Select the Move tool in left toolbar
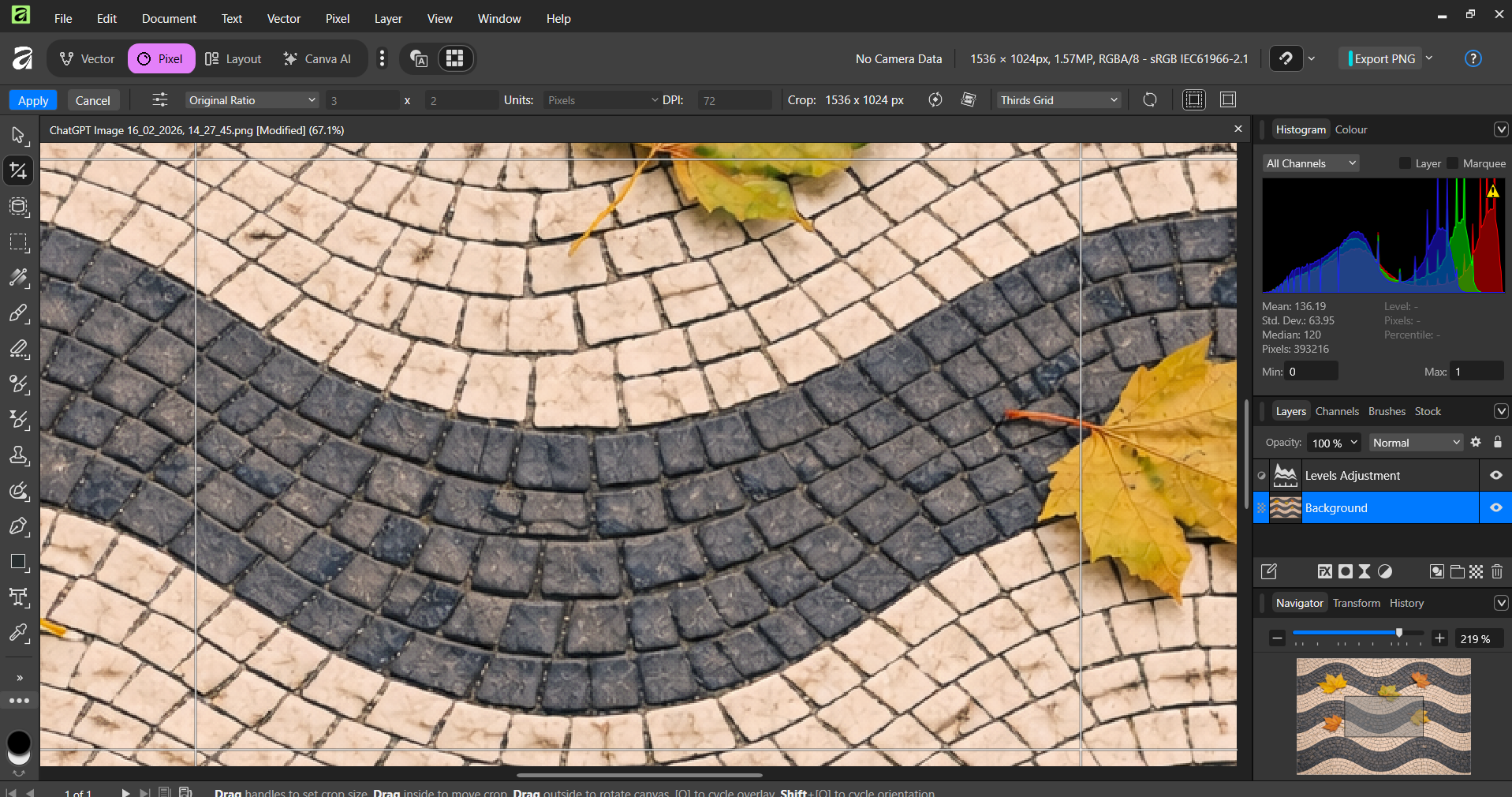1512x797 pixels. click(18, 136)
